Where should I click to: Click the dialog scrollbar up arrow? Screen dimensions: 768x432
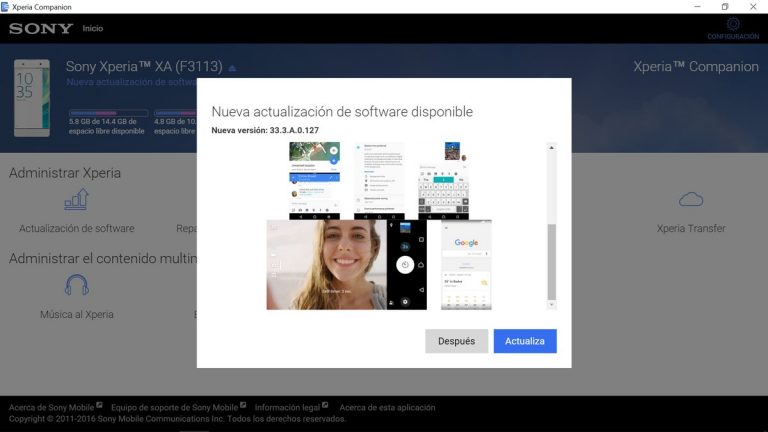(x=551, y=147)
